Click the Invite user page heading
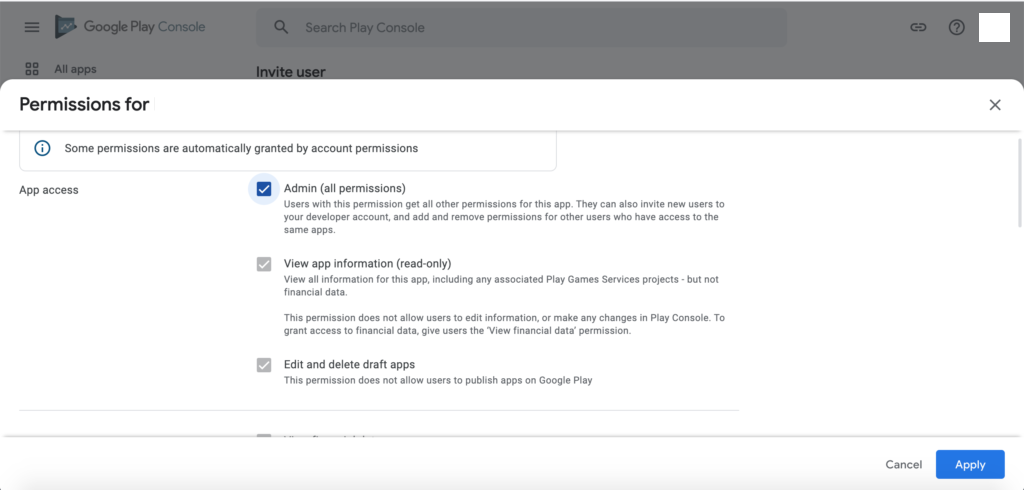The height and width of the screenshot is (490, 1024). pyautogui.click(x=291, y=72)
